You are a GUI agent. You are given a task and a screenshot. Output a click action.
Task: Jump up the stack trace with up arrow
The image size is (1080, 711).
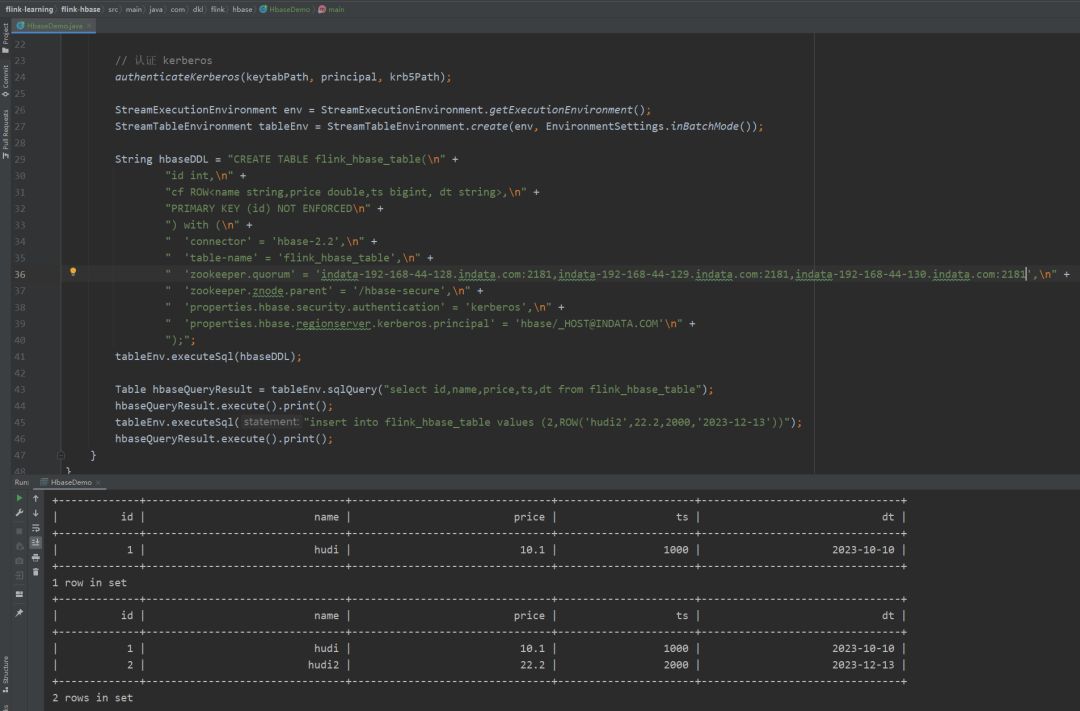click(x=36, y=497)
